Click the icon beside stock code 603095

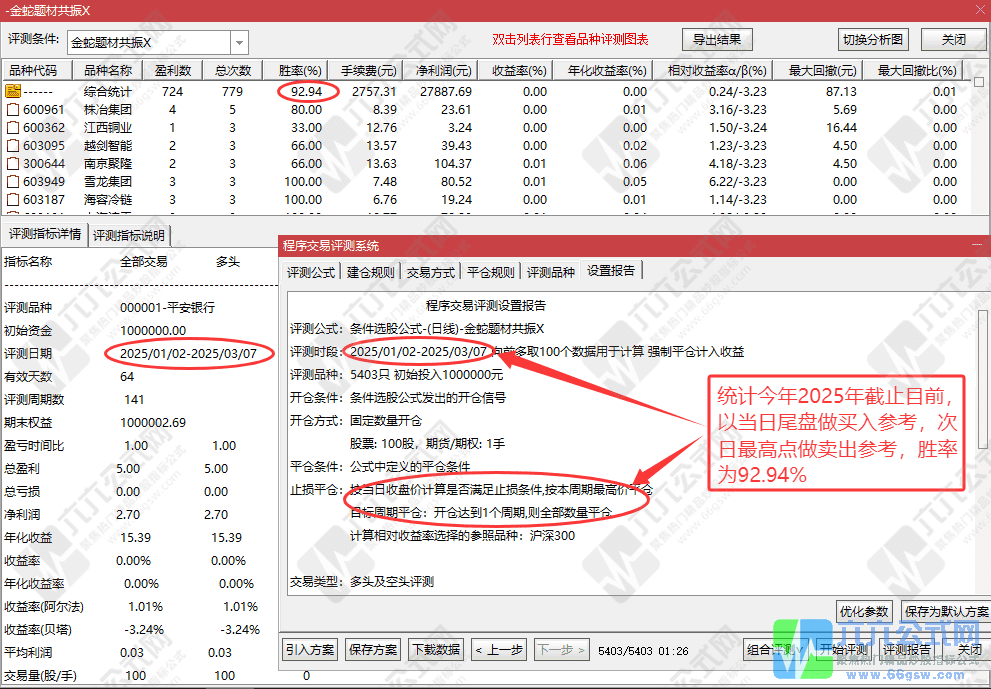click(13, 145)
